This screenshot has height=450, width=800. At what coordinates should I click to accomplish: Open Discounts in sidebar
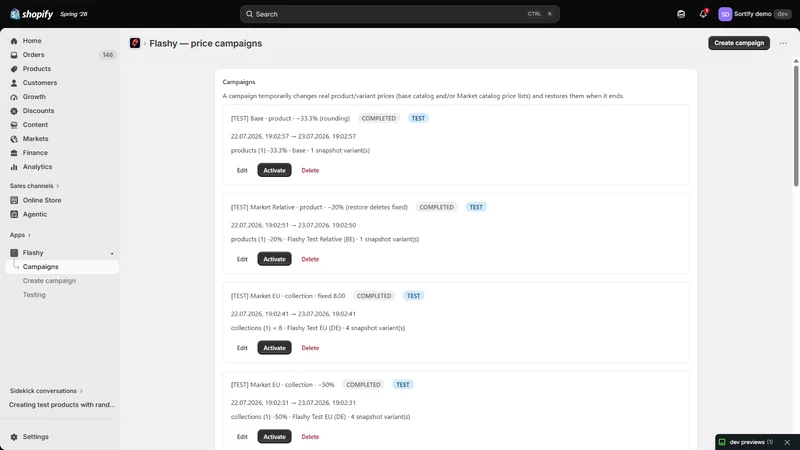pos(38,111)
